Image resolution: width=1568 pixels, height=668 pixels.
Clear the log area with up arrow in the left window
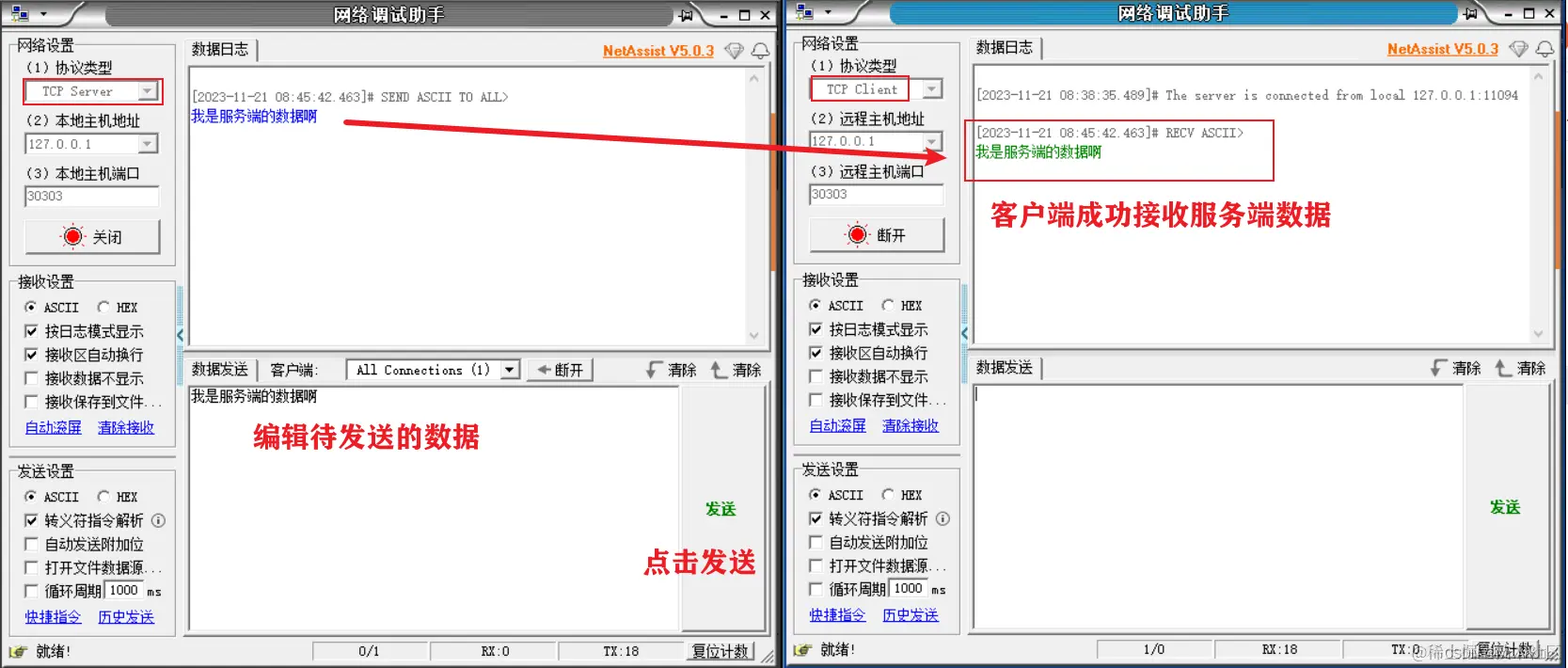click(736, 371)
